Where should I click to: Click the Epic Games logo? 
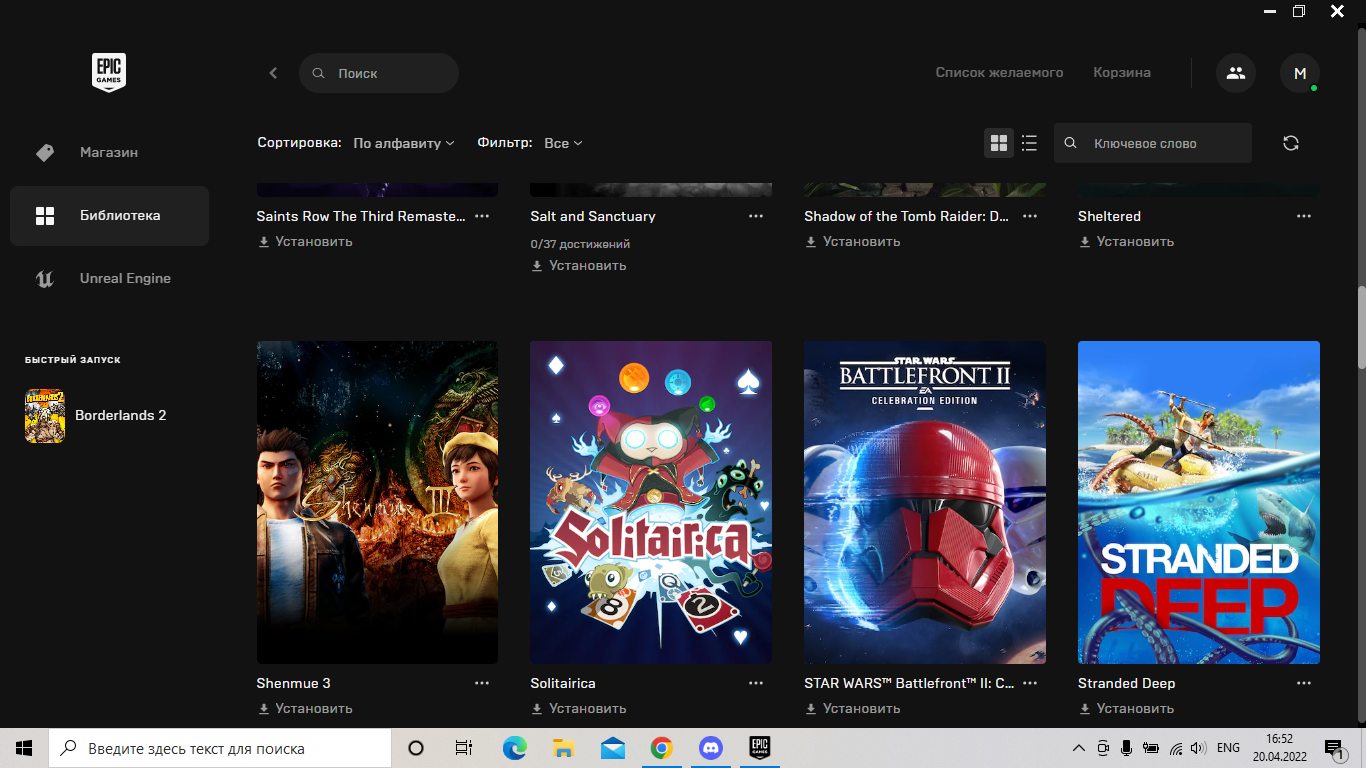click(109, 73)
